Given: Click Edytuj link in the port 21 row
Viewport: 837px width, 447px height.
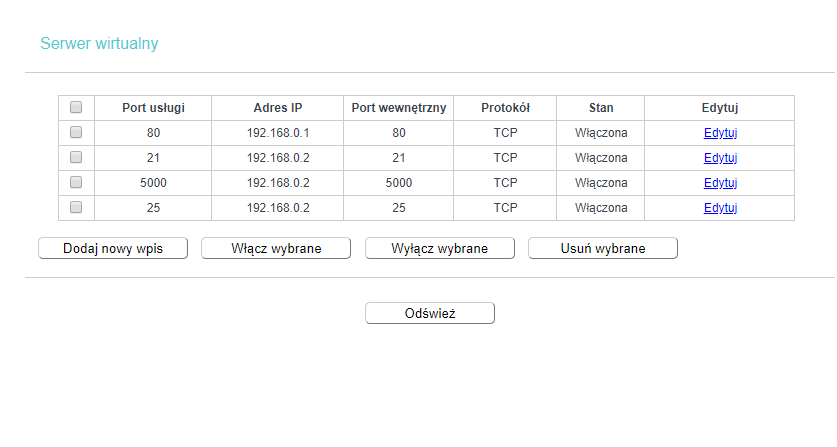Looking at the screenshot, I should click(720, 158).
